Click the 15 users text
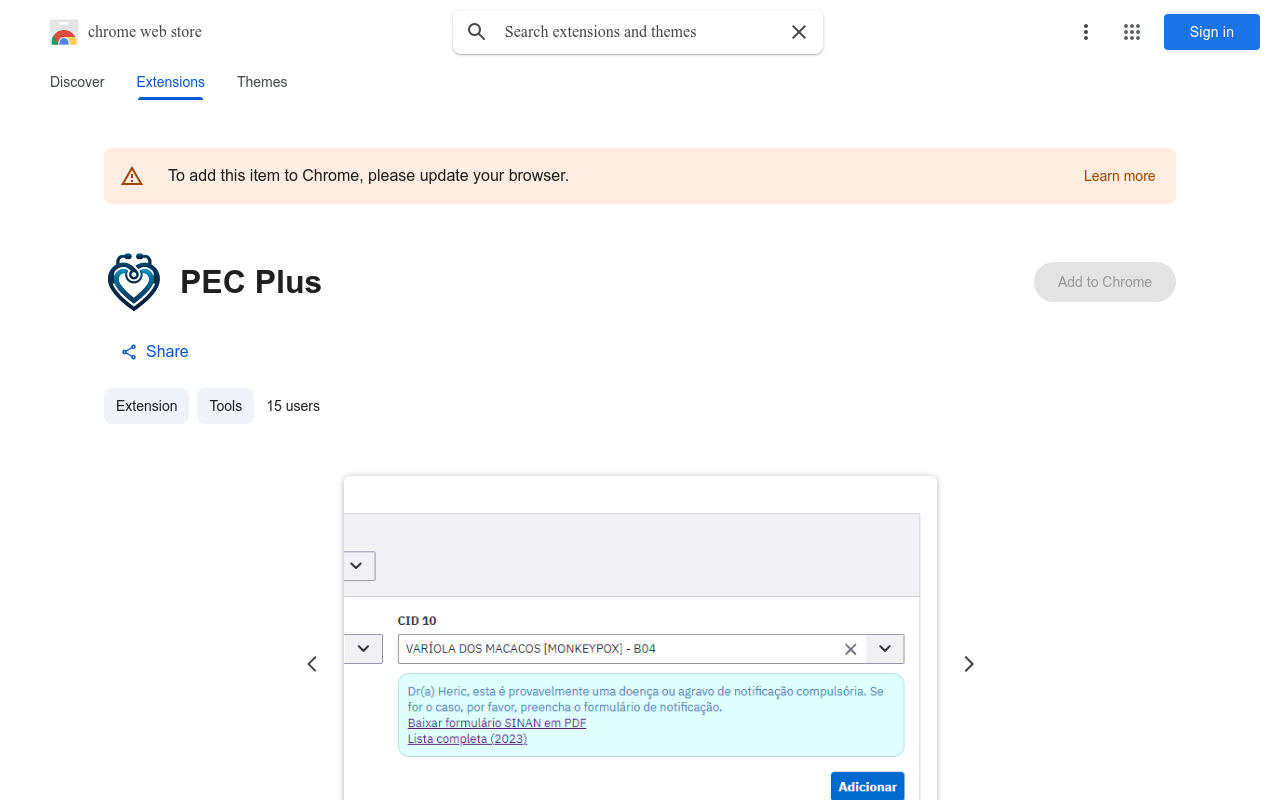1280x800 pixels. 293,406
